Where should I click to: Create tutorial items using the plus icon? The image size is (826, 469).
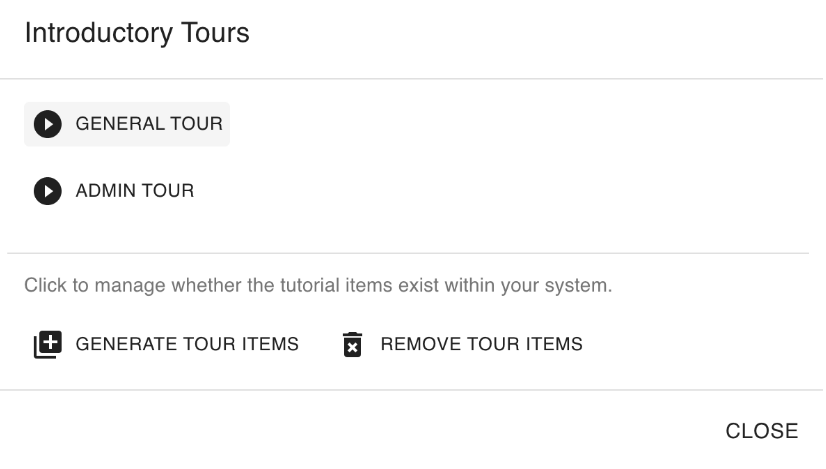(47, 345)
